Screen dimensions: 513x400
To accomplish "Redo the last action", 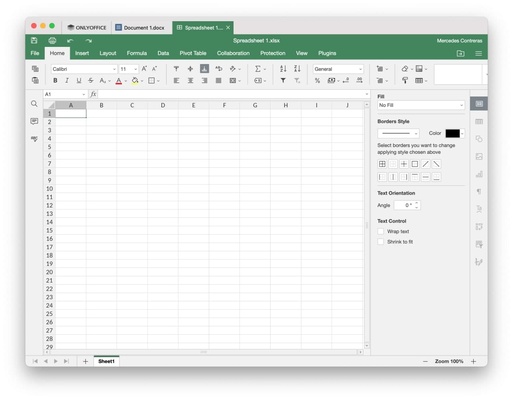I will 88,41.
